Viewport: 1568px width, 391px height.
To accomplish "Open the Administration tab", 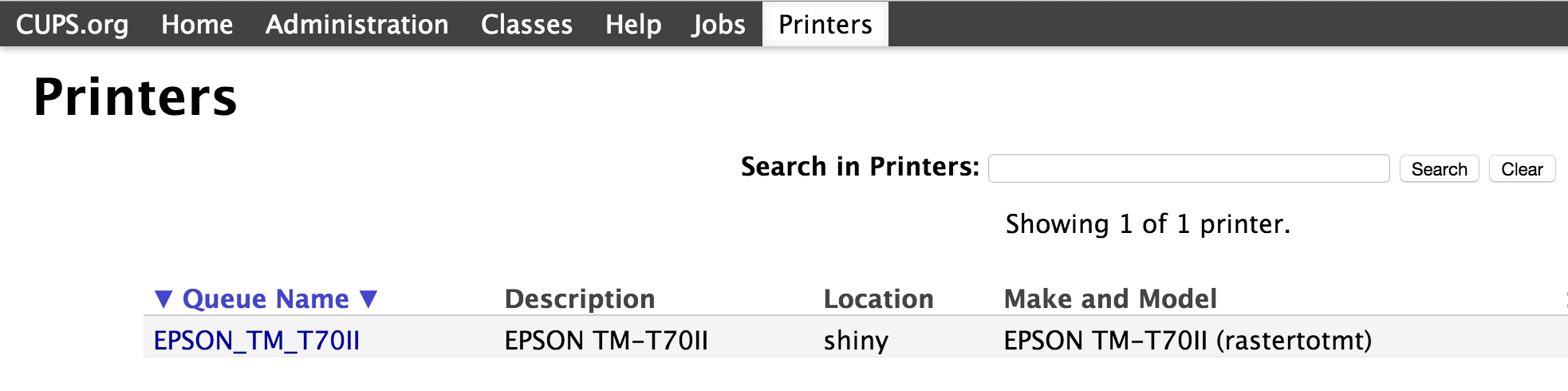I will (x=357, y=24).
